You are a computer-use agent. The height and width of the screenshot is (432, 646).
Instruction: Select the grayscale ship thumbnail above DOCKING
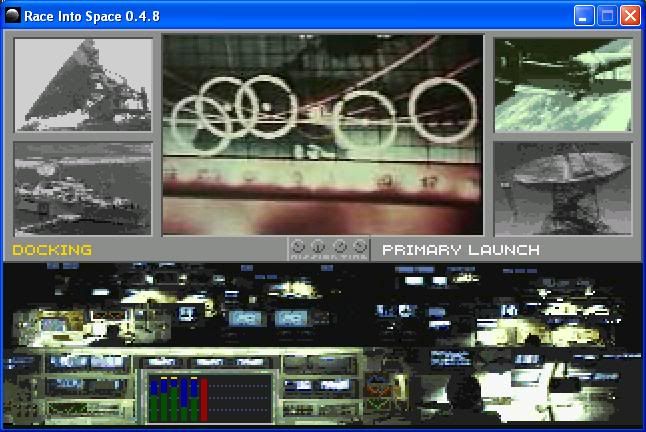[x=83, y=189]
